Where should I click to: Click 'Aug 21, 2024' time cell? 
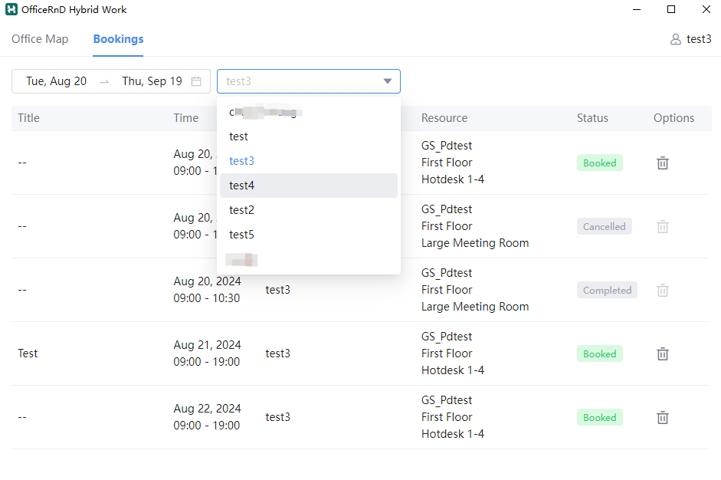pyautogui.click(x=207, y=345)
